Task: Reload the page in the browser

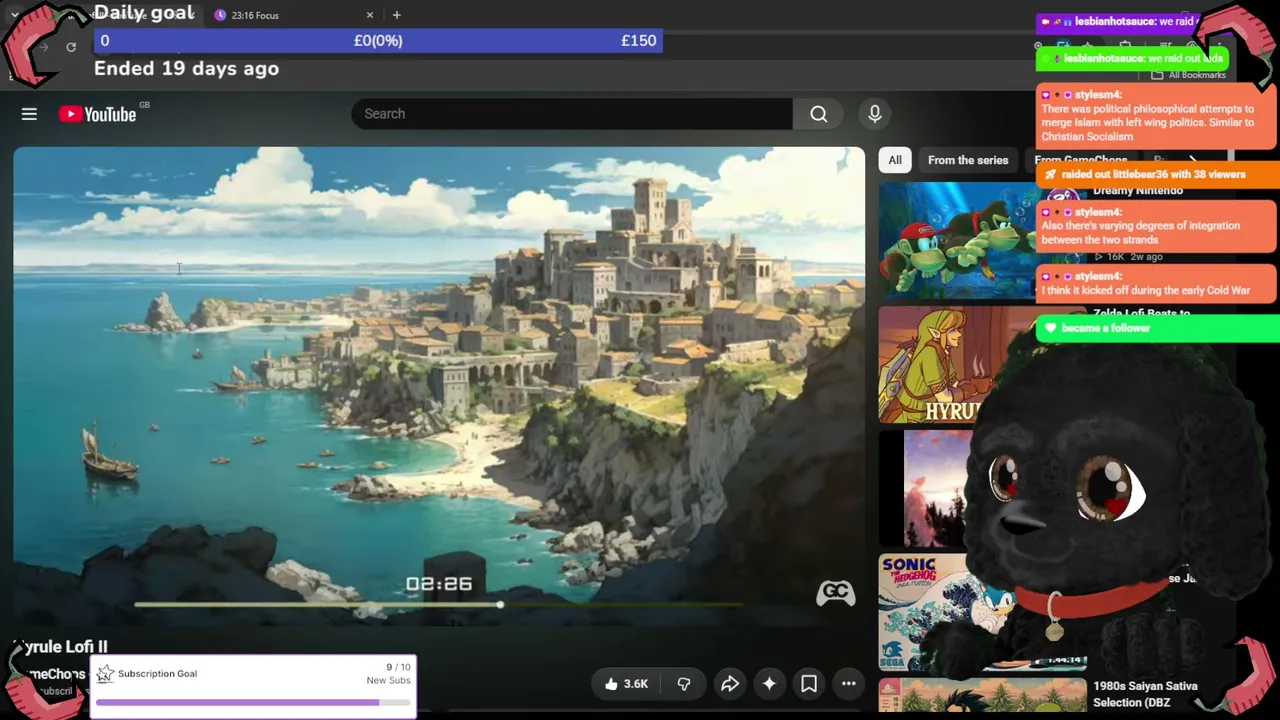Action: click(71, 47)
